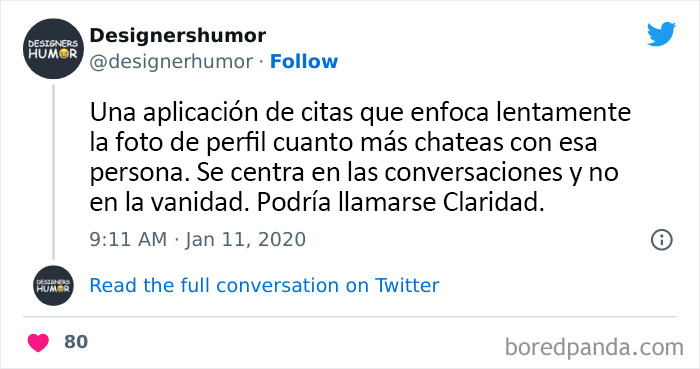
Task: Click the blue Twitter bird logo
Action: 661,34
